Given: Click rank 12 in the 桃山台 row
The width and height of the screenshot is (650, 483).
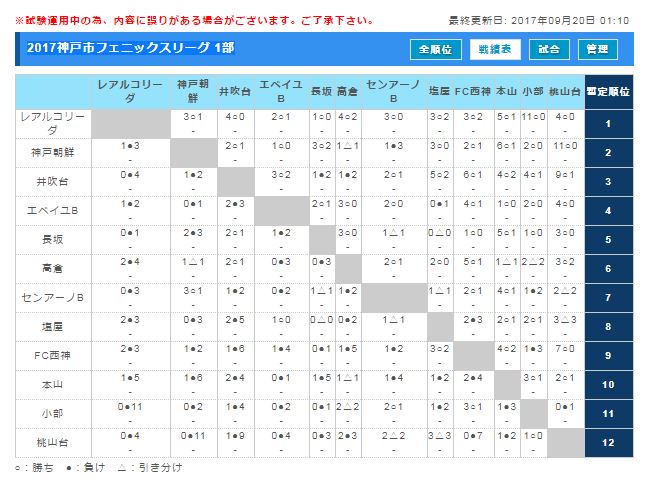Looking at the screenshot, I should point(608,443).
